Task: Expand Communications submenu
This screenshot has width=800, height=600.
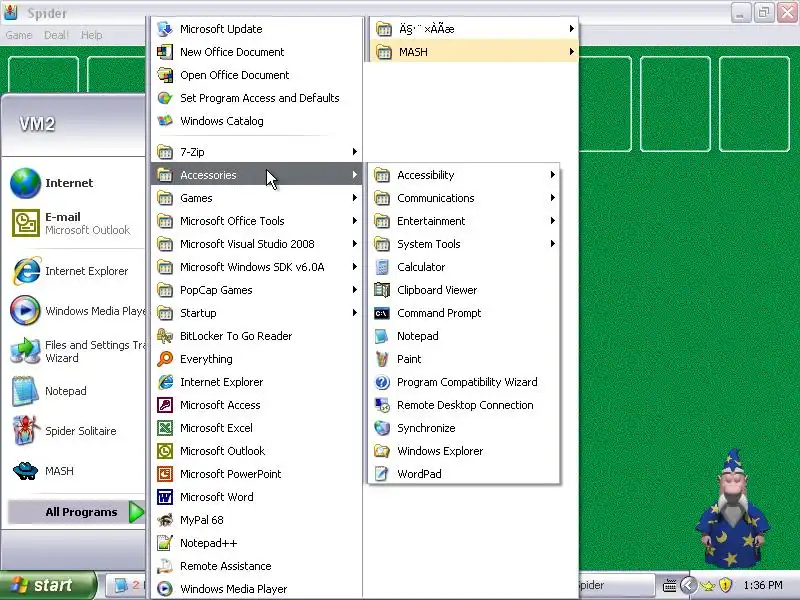Action: click(x=463, y=198)
